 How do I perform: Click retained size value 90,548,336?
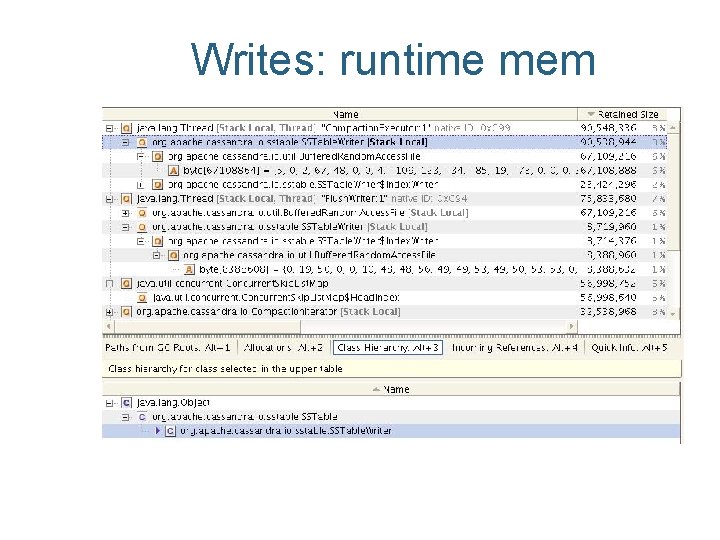608,128
